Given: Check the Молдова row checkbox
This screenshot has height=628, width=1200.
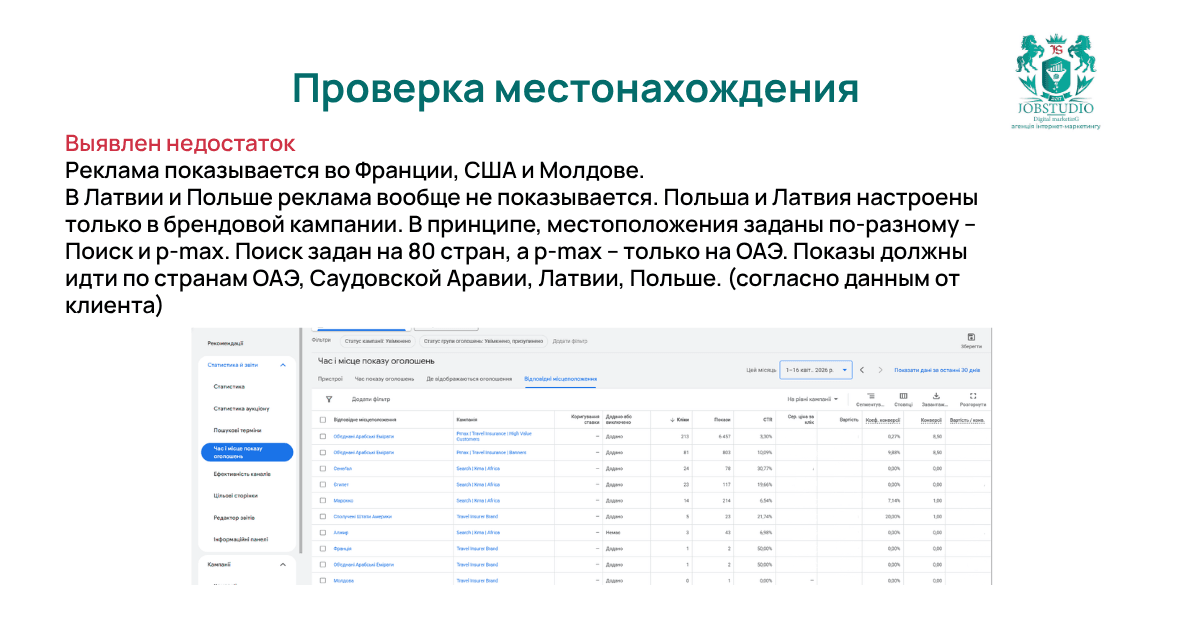Looking at the screenshot, I should 323,580.
